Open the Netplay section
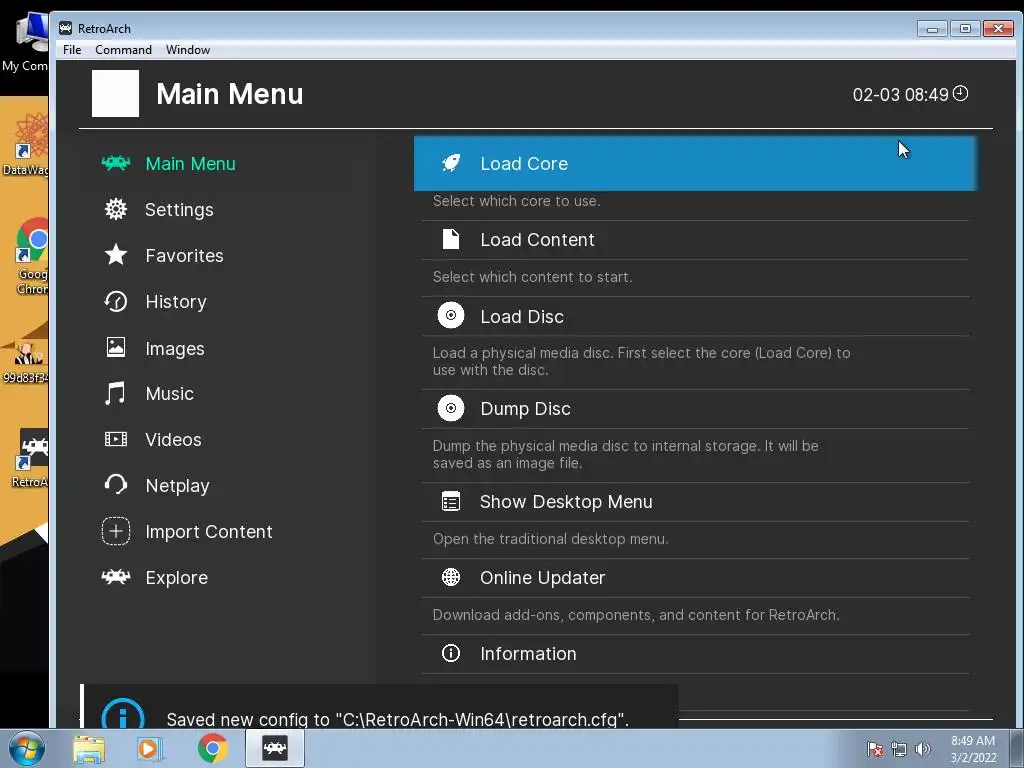 [177, 486]
